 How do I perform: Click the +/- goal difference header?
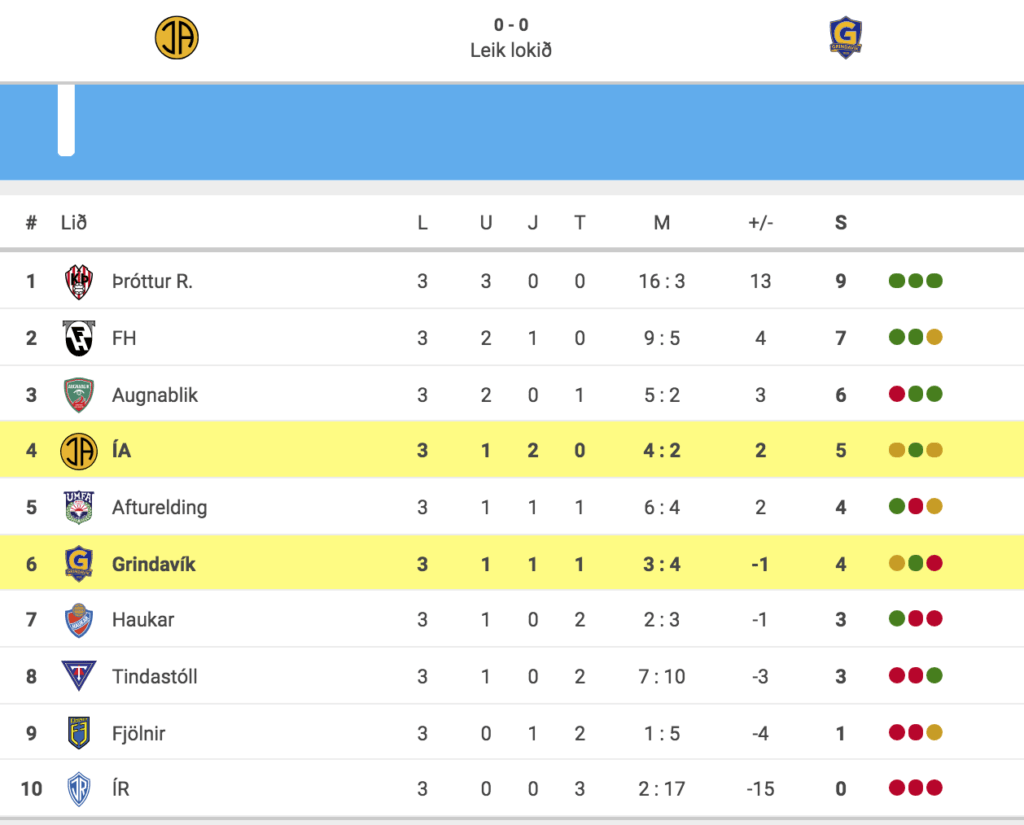click(760, 223)
